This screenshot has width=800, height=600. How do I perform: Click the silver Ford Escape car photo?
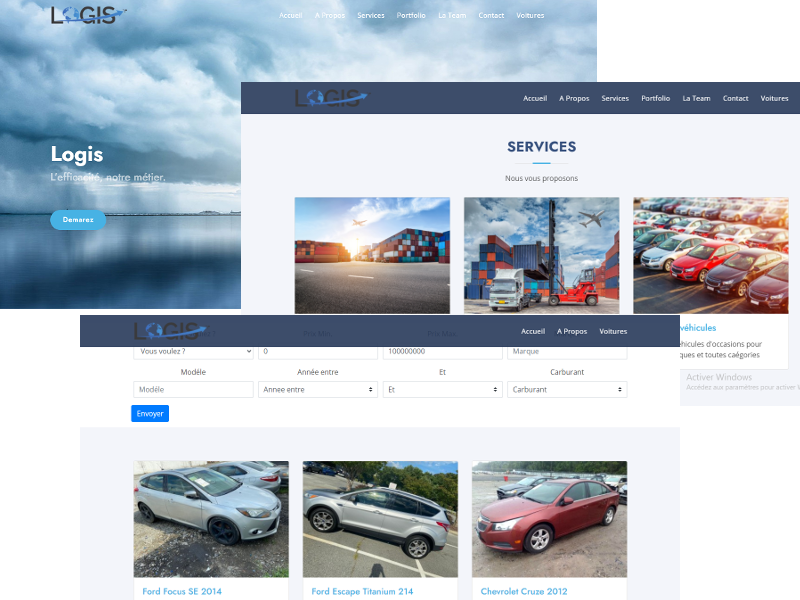[380, 518]
